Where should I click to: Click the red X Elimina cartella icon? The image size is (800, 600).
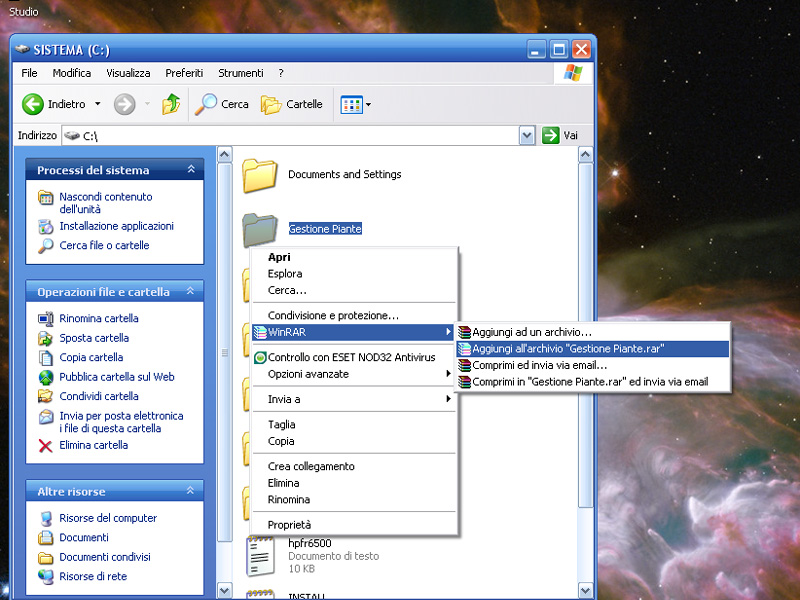tap(45, 446)
